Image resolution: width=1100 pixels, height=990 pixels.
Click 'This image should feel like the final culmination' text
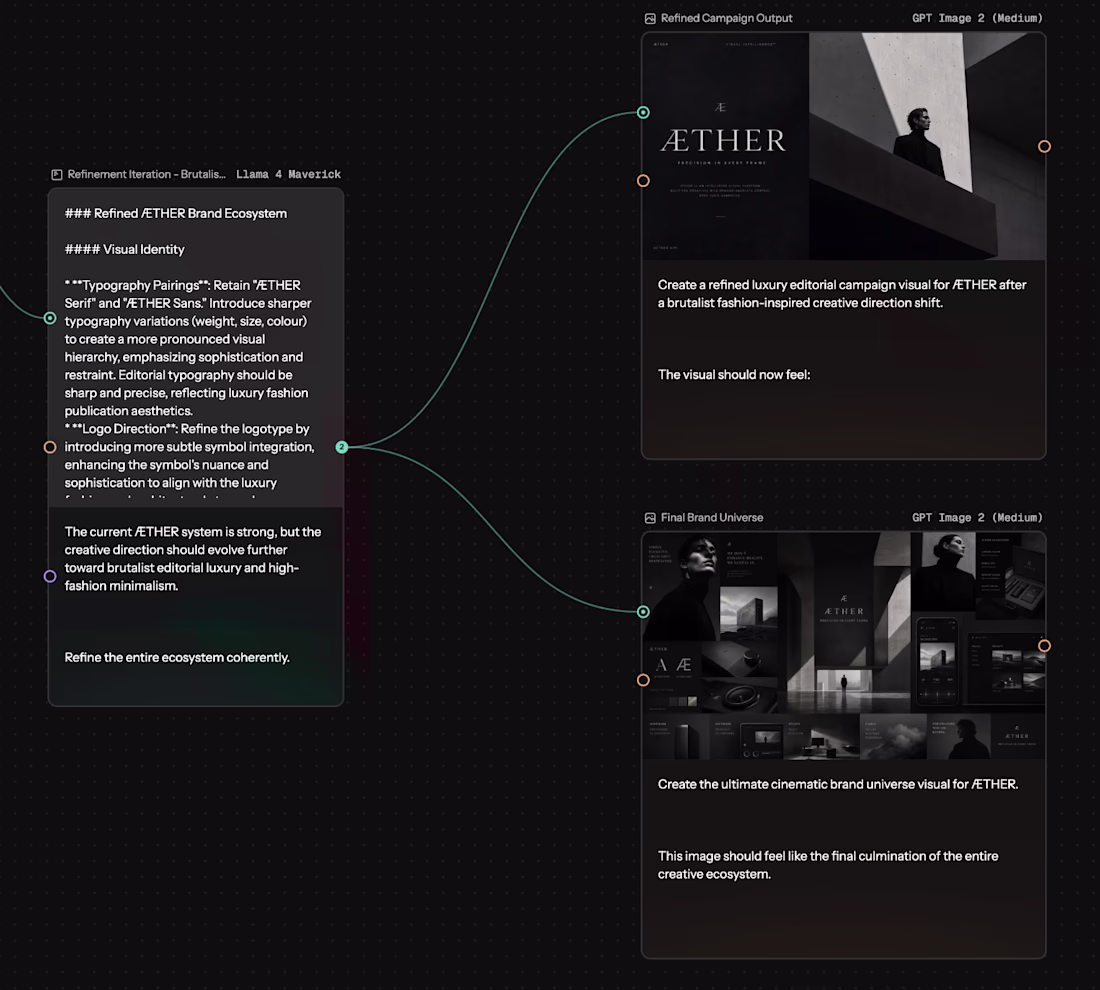(x=828, y=865)
